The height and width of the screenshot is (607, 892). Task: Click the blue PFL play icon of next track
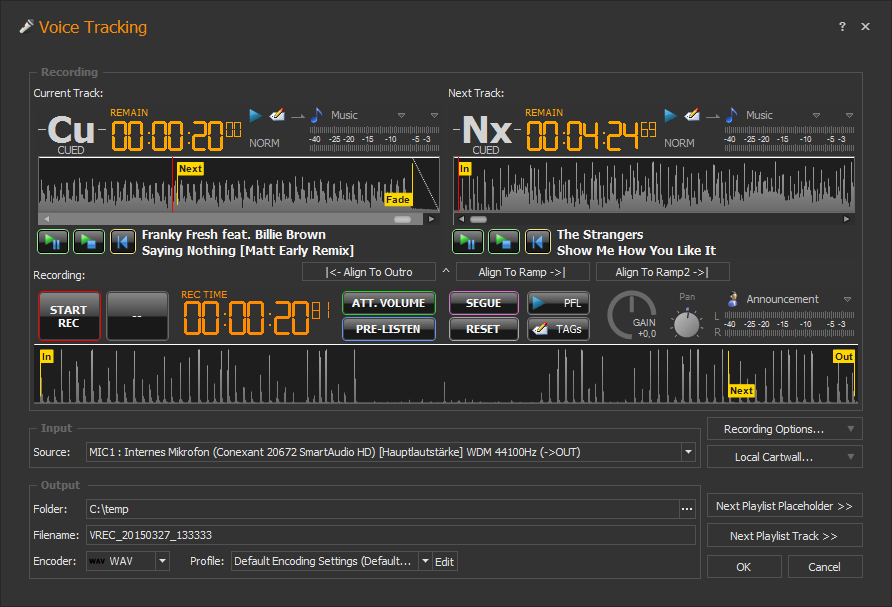point(670,116)
